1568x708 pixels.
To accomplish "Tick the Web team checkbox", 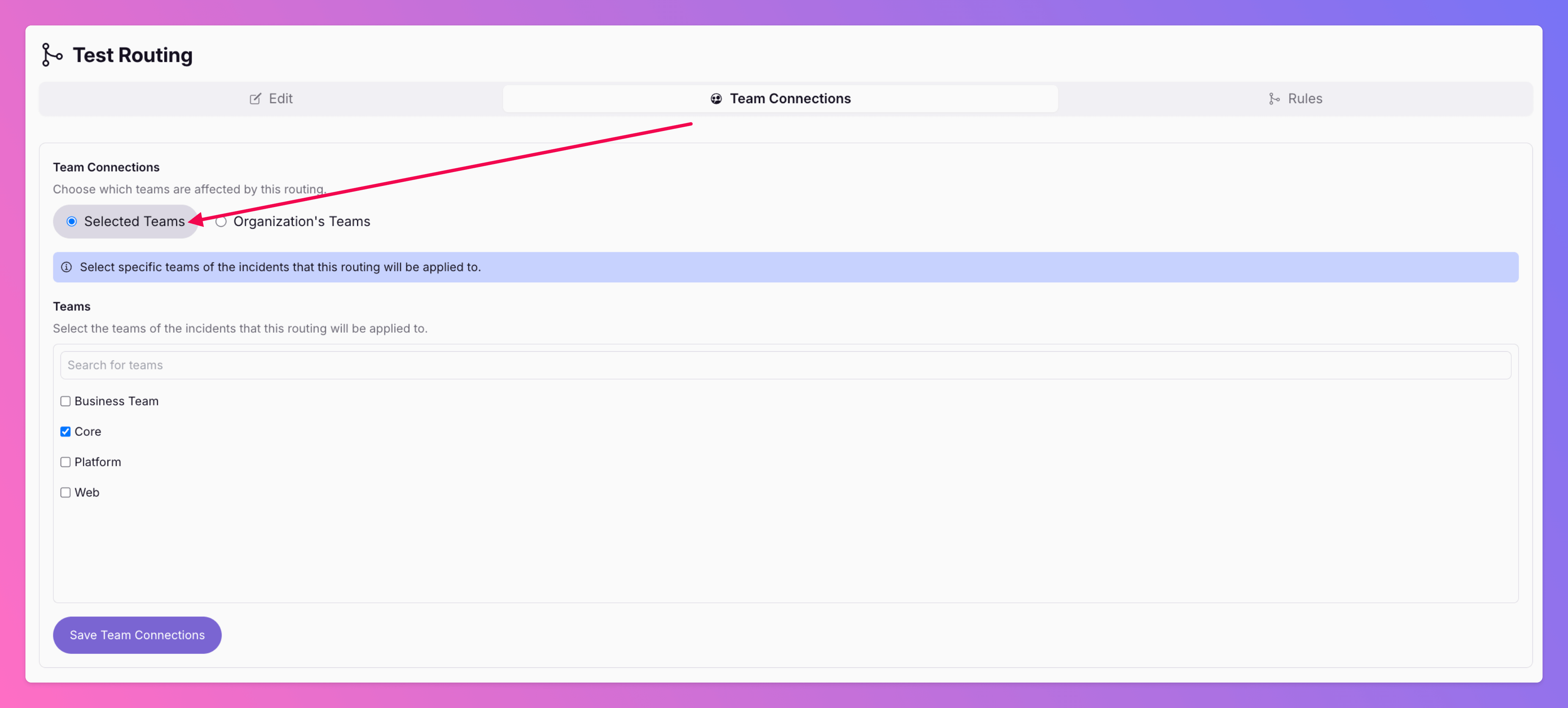I will click(x=65, y=493).
